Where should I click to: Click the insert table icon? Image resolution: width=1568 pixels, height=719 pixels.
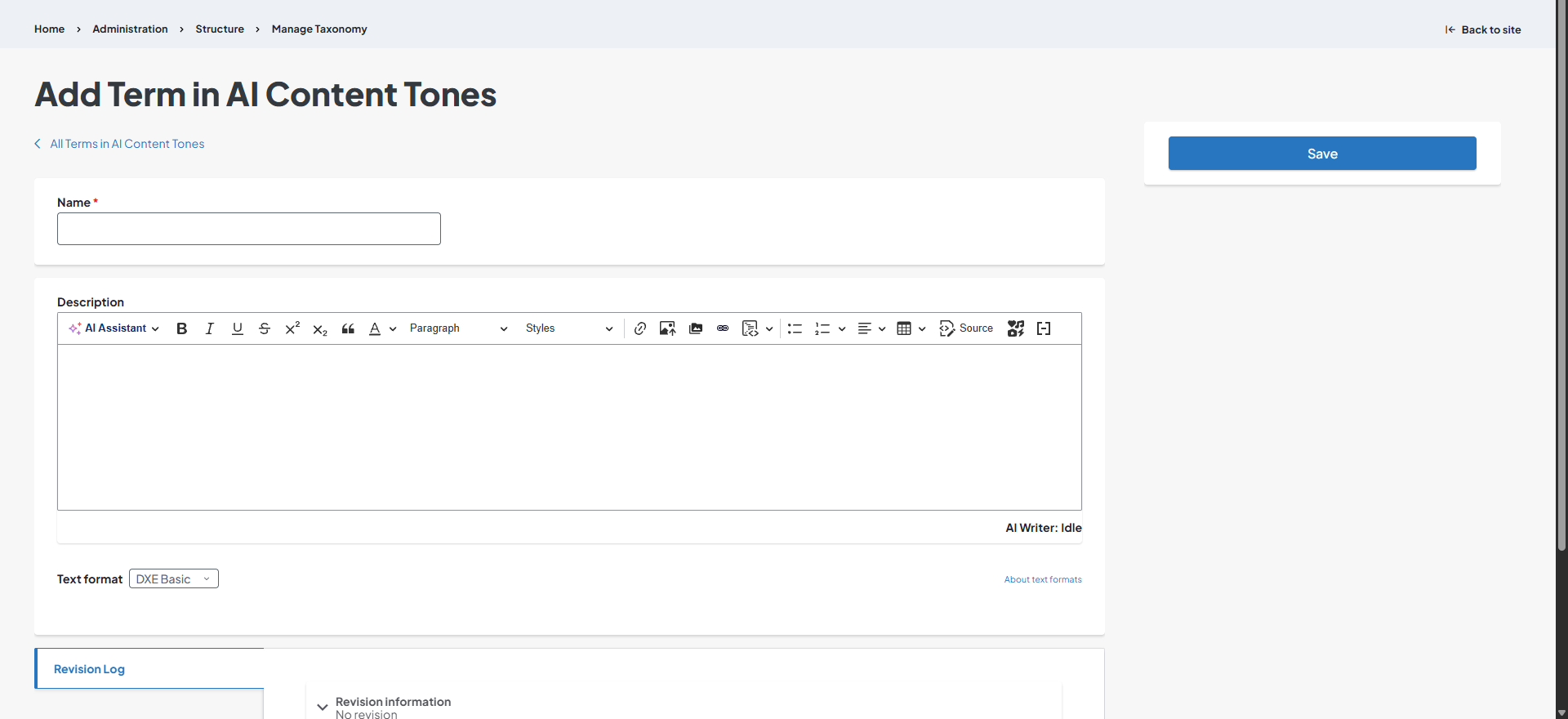click(904, 328)
